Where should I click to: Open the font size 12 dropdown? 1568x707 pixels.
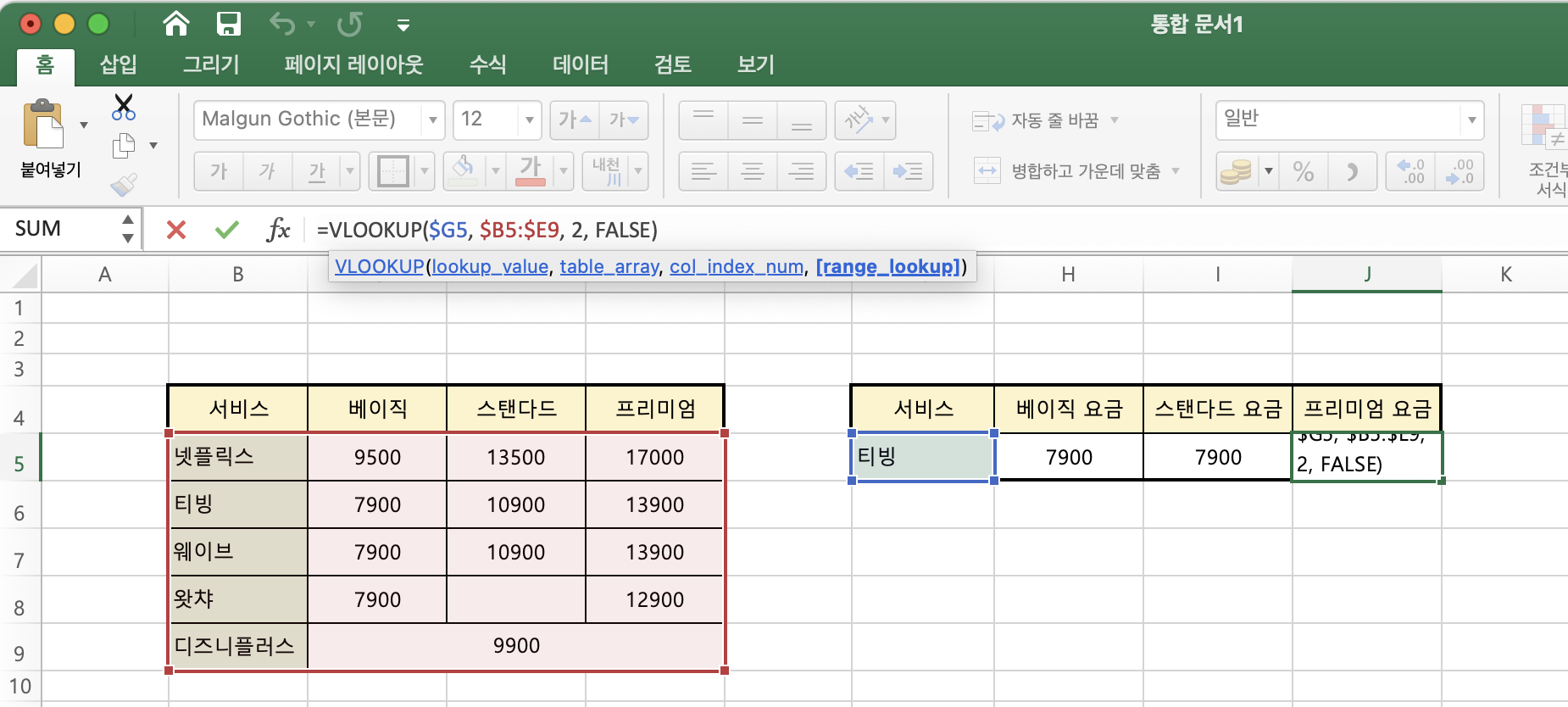[x=530, y=120]
